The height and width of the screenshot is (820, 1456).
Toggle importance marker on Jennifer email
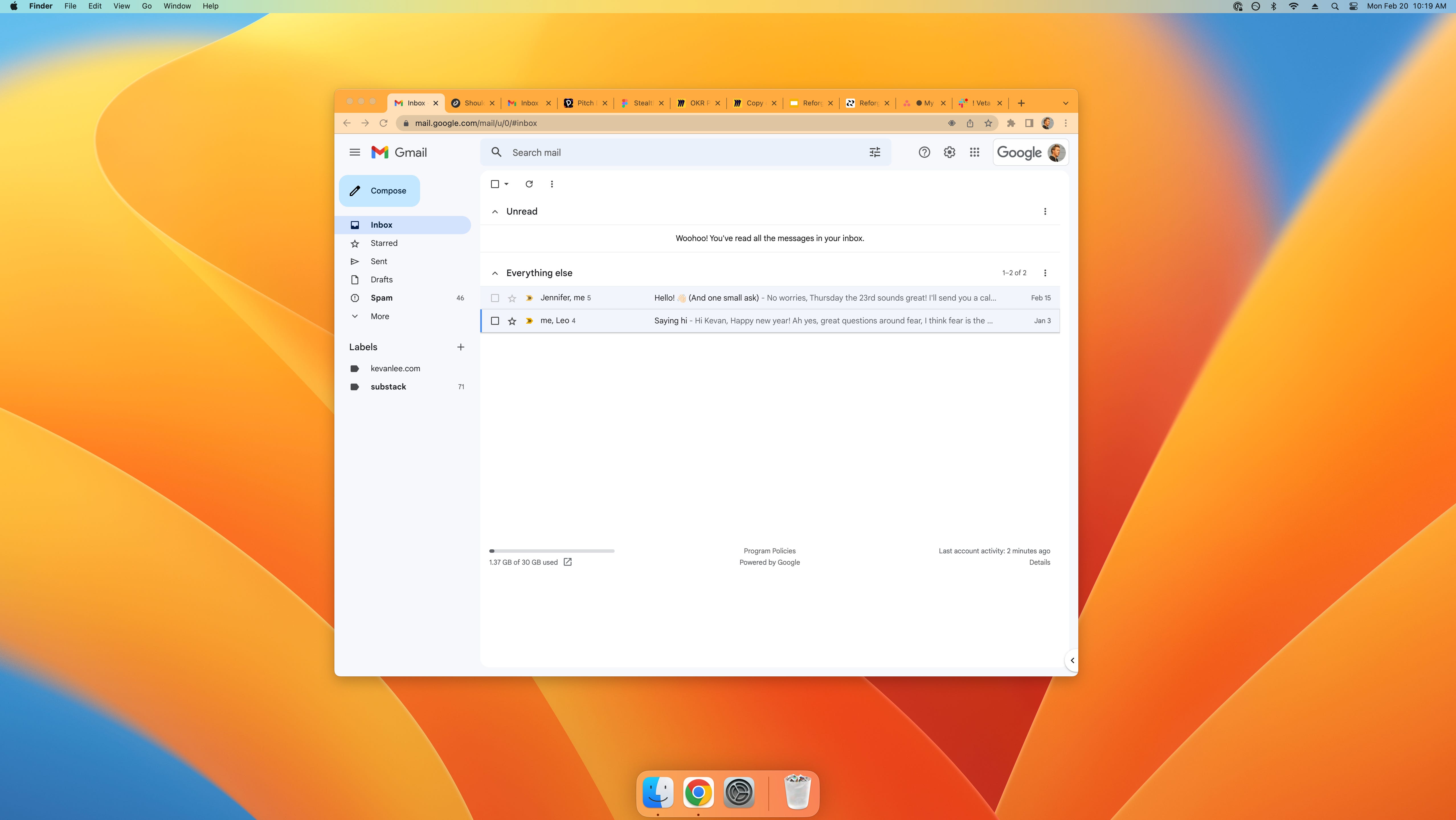(x=529, y=298)
